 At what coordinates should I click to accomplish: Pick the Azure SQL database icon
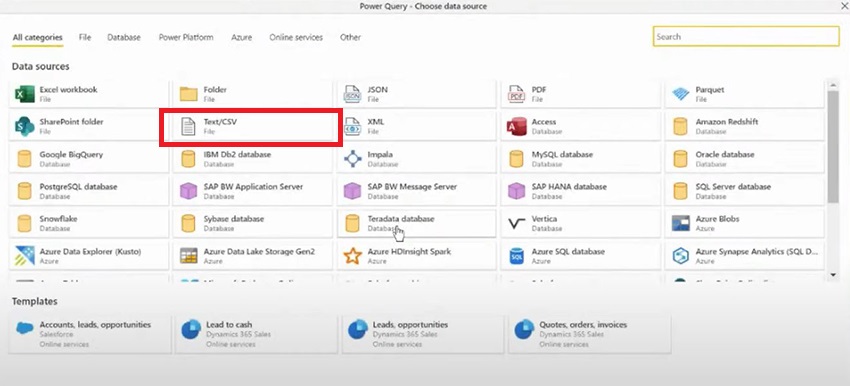(516, 256)
